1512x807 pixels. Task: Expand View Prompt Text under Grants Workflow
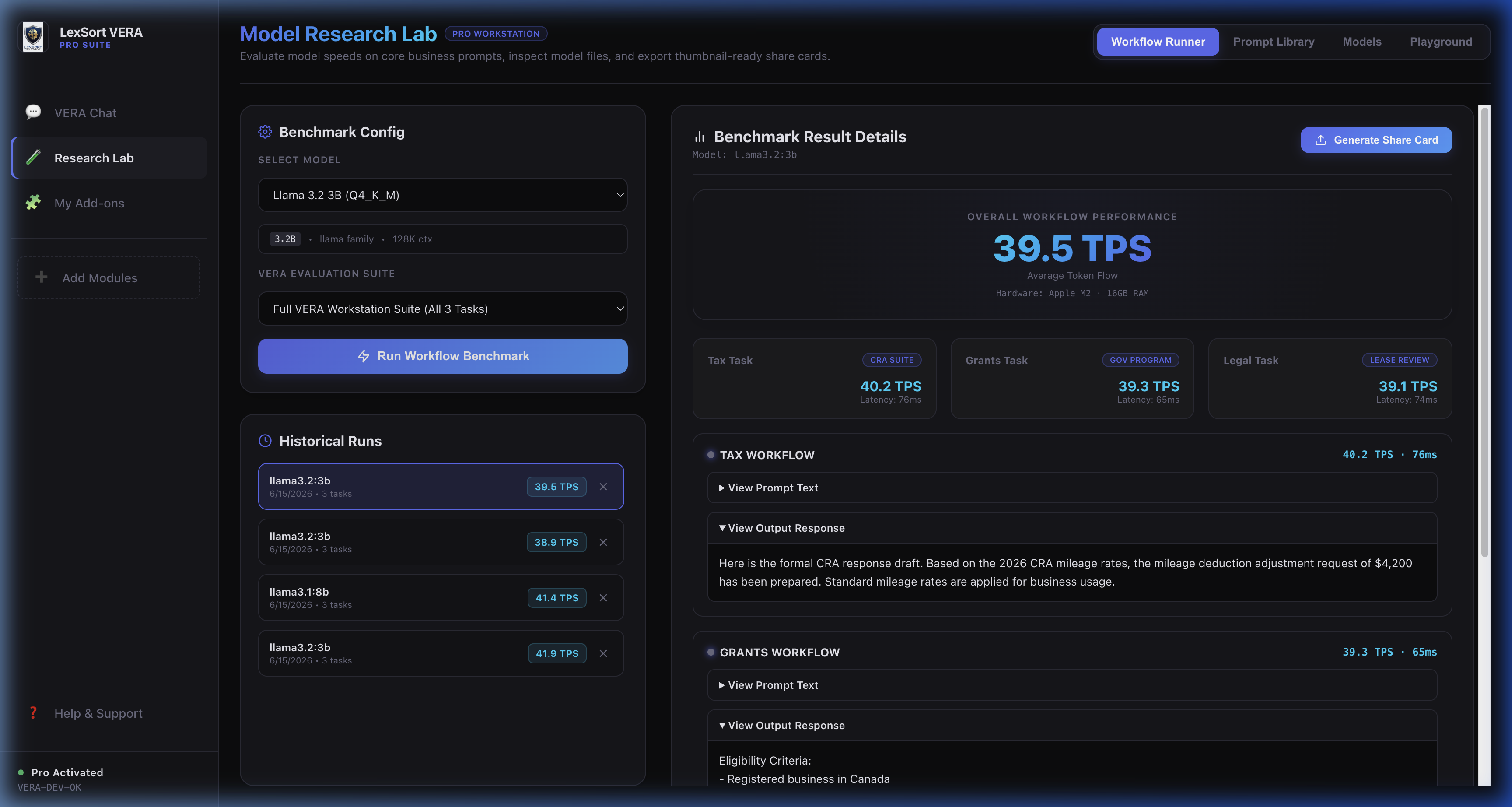[1072, 685]
